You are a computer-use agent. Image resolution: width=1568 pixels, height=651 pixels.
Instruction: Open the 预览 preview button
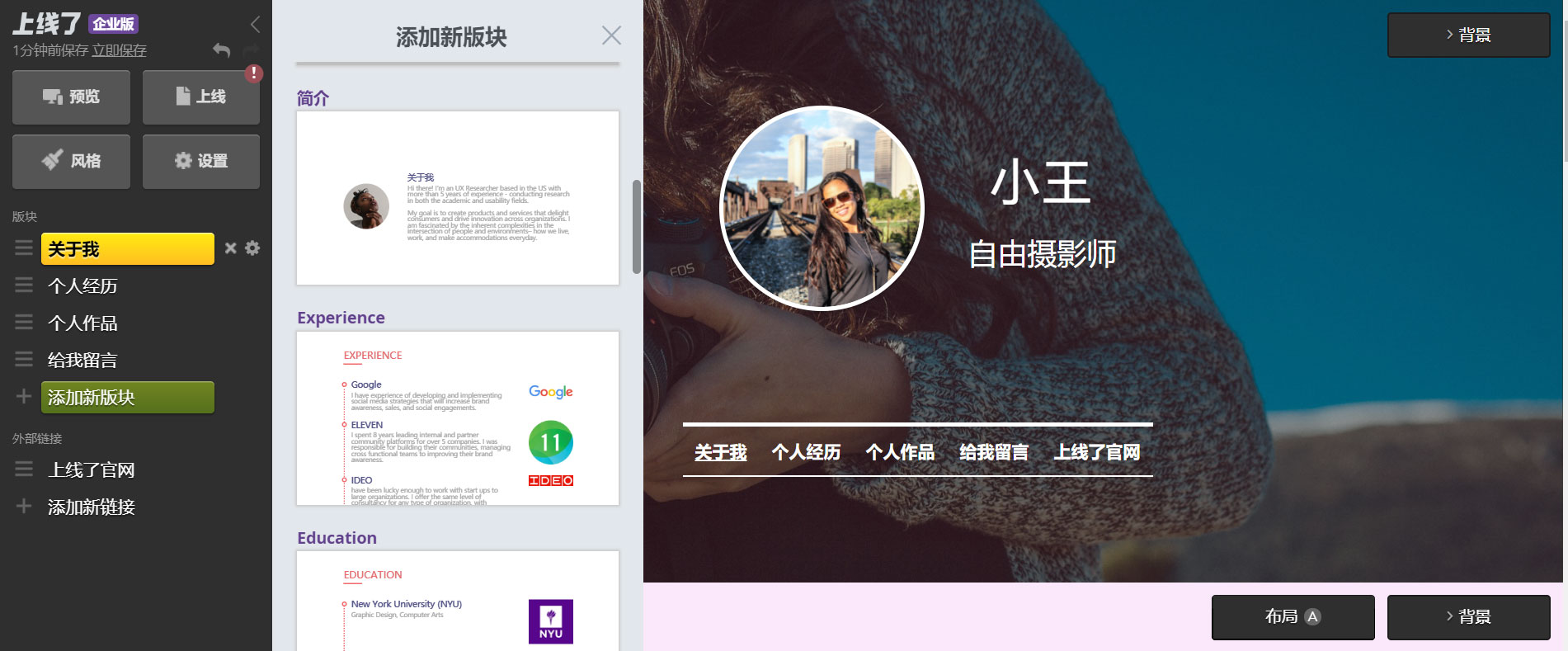71,97
